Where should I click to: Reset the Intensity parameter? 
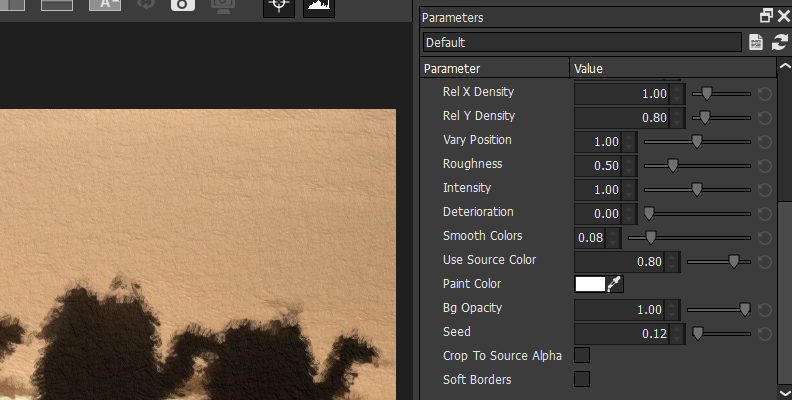765,190
